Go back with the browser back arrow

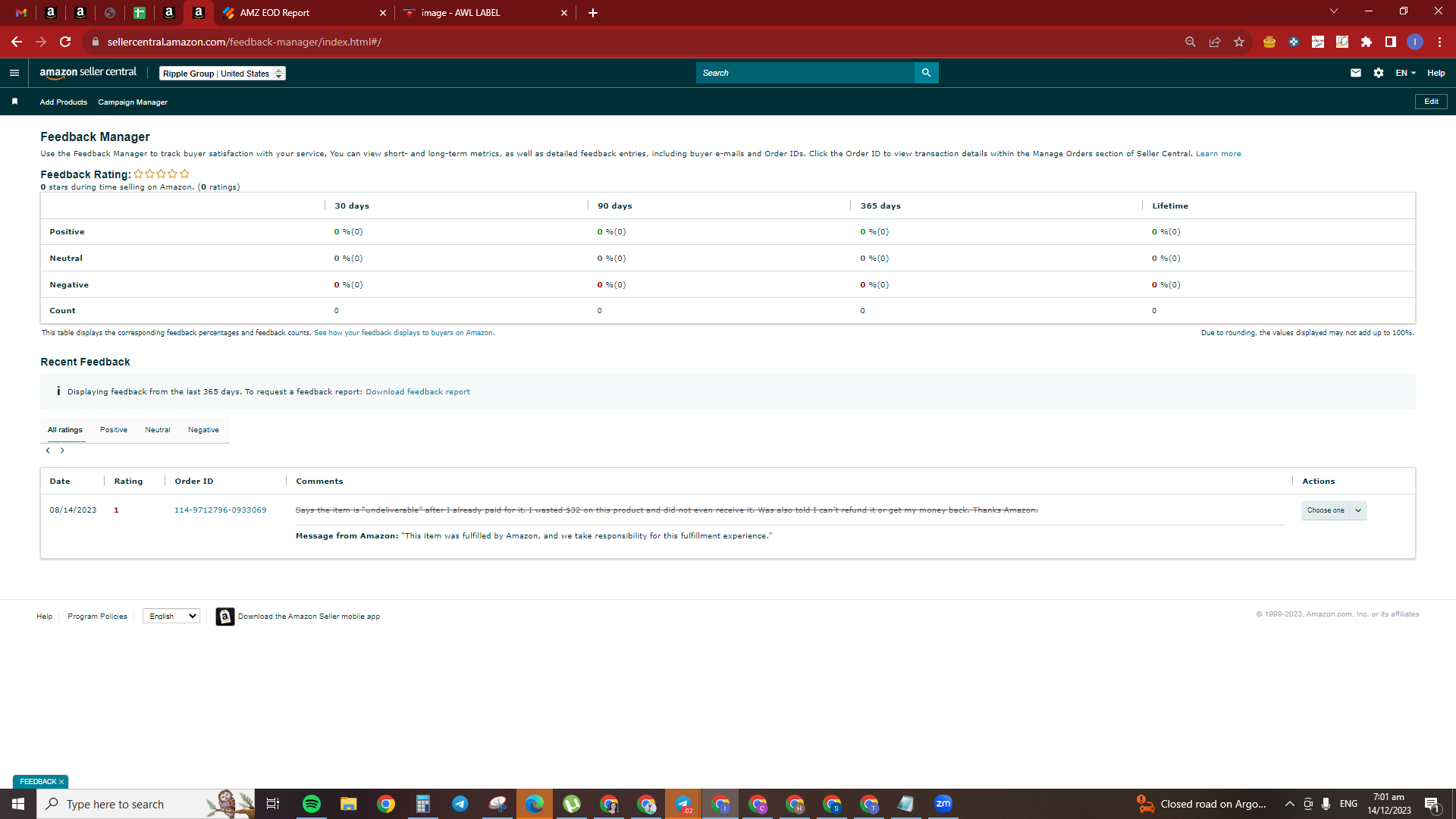click(17, 42)
